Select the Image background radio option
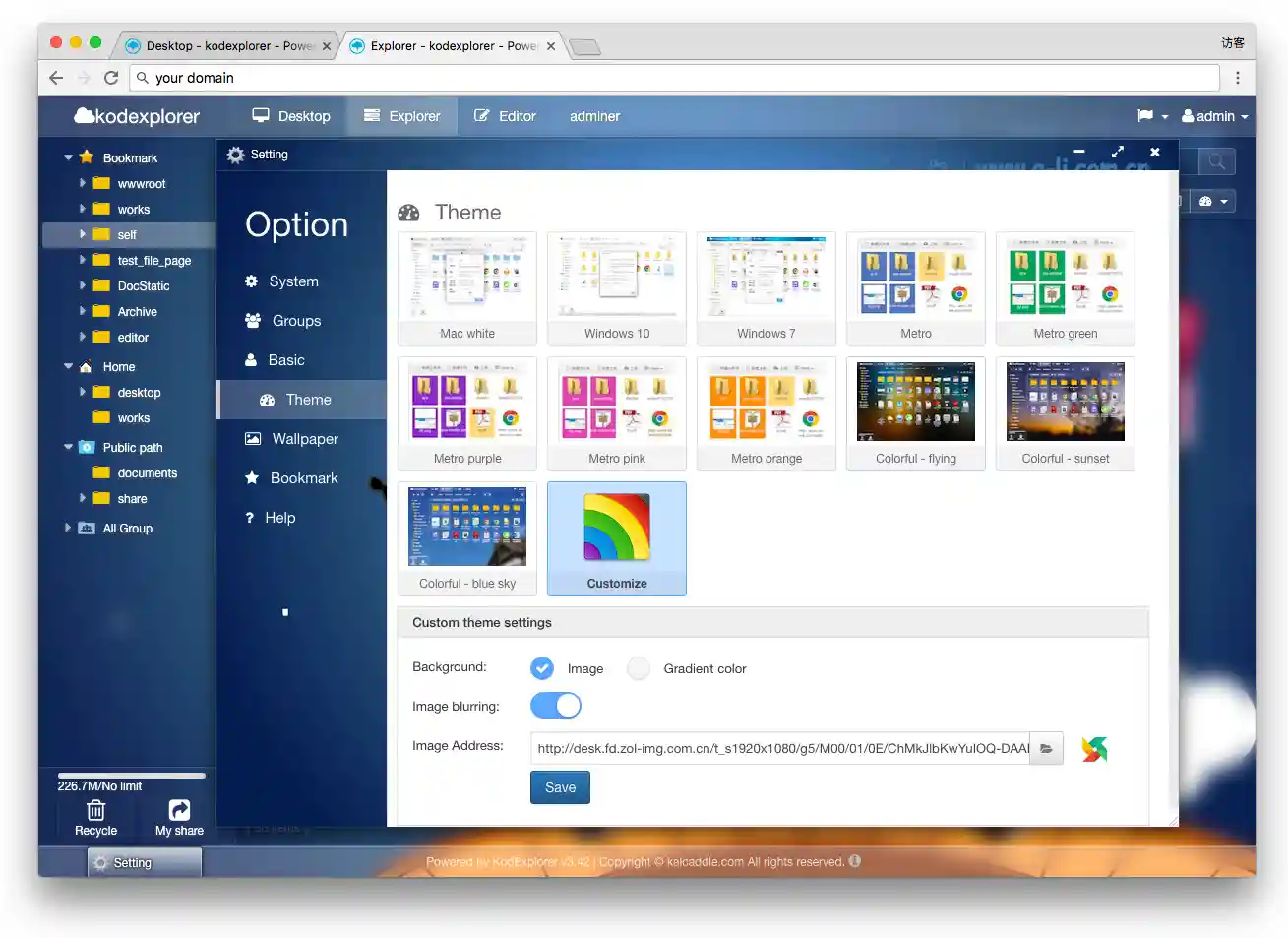Viewport: 1288px width, 938px height. pyautogui.click(x=542, y=668)
